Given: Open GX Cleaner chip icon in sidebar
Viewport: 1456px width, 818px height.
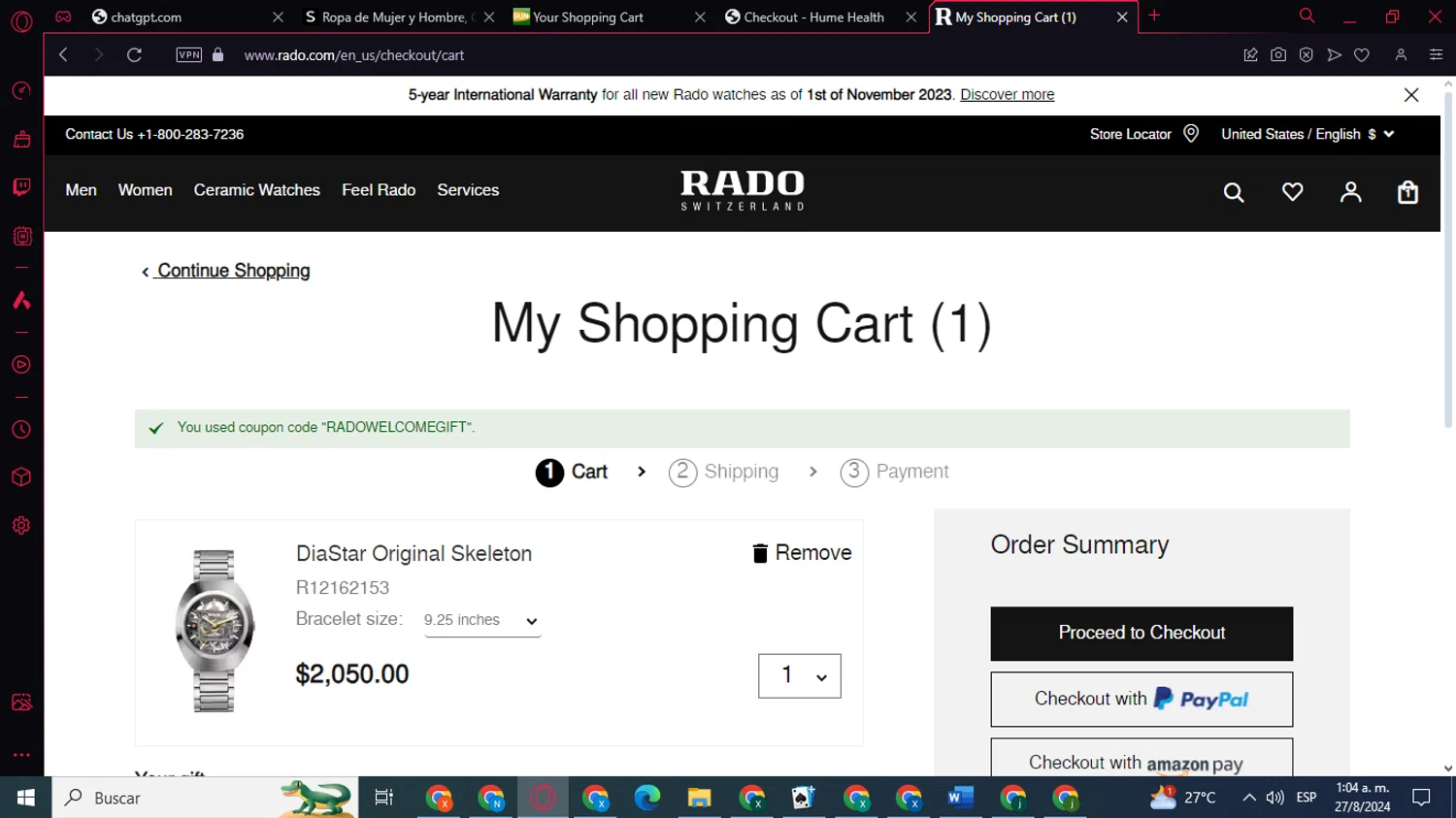Looking at the screenshot, I should 21,236.
